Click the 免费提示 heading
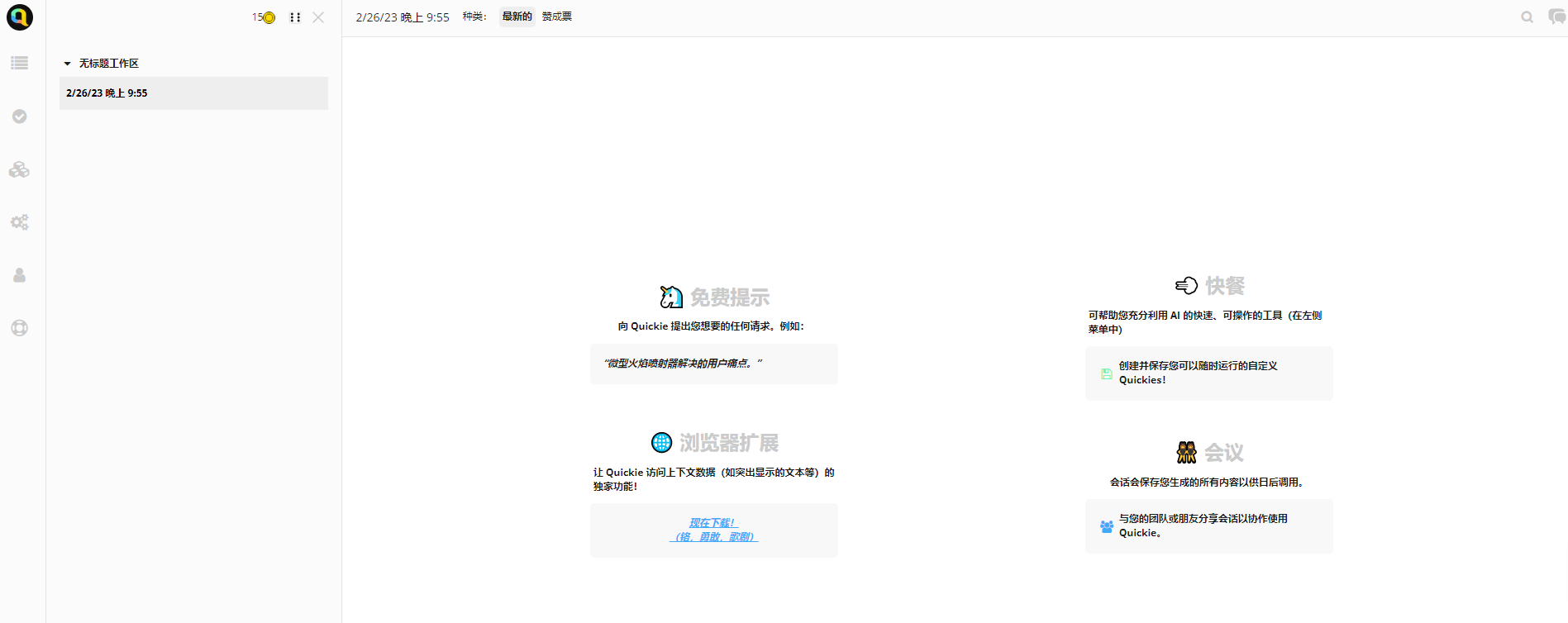Viewport: 1568px width, 623px height. click(730, 297)
